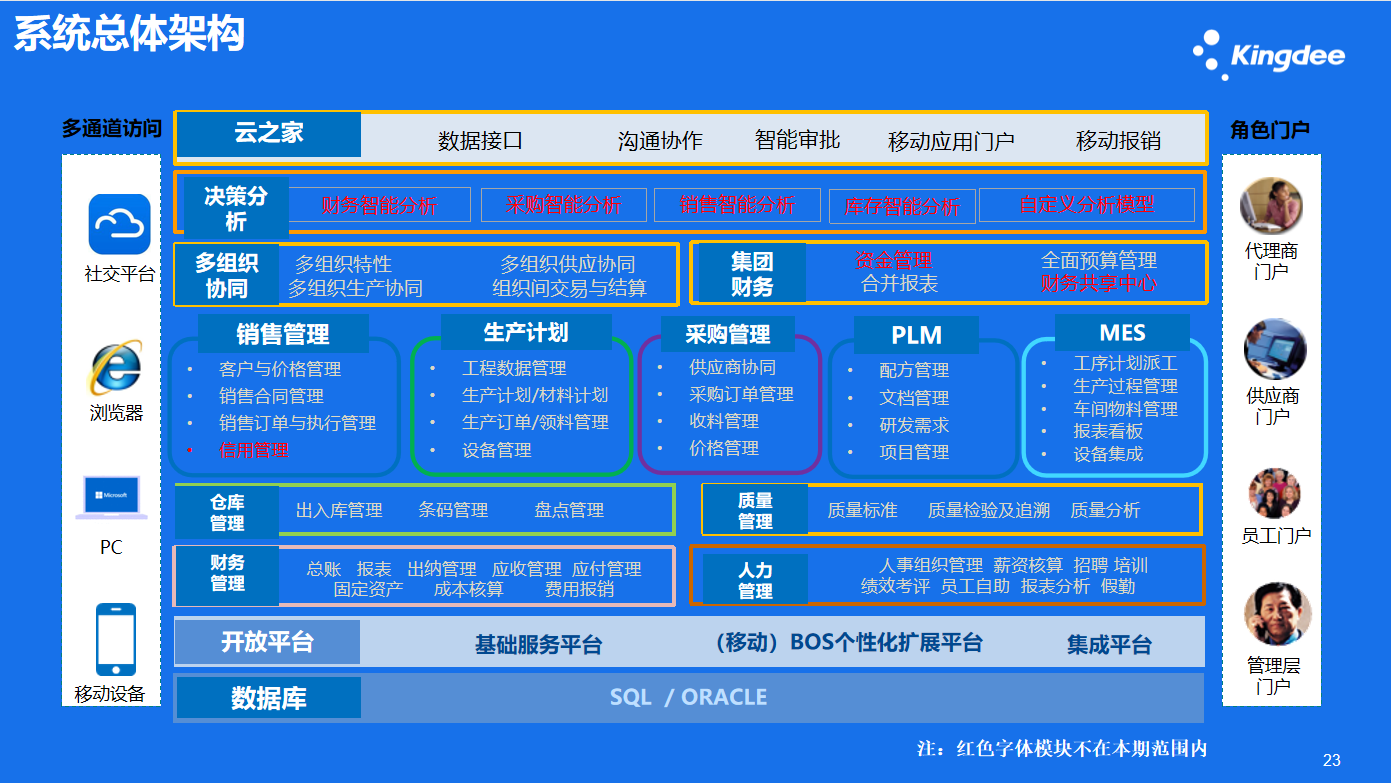Select the 云之家 header block
The image size is (1391, 783).
268,134
